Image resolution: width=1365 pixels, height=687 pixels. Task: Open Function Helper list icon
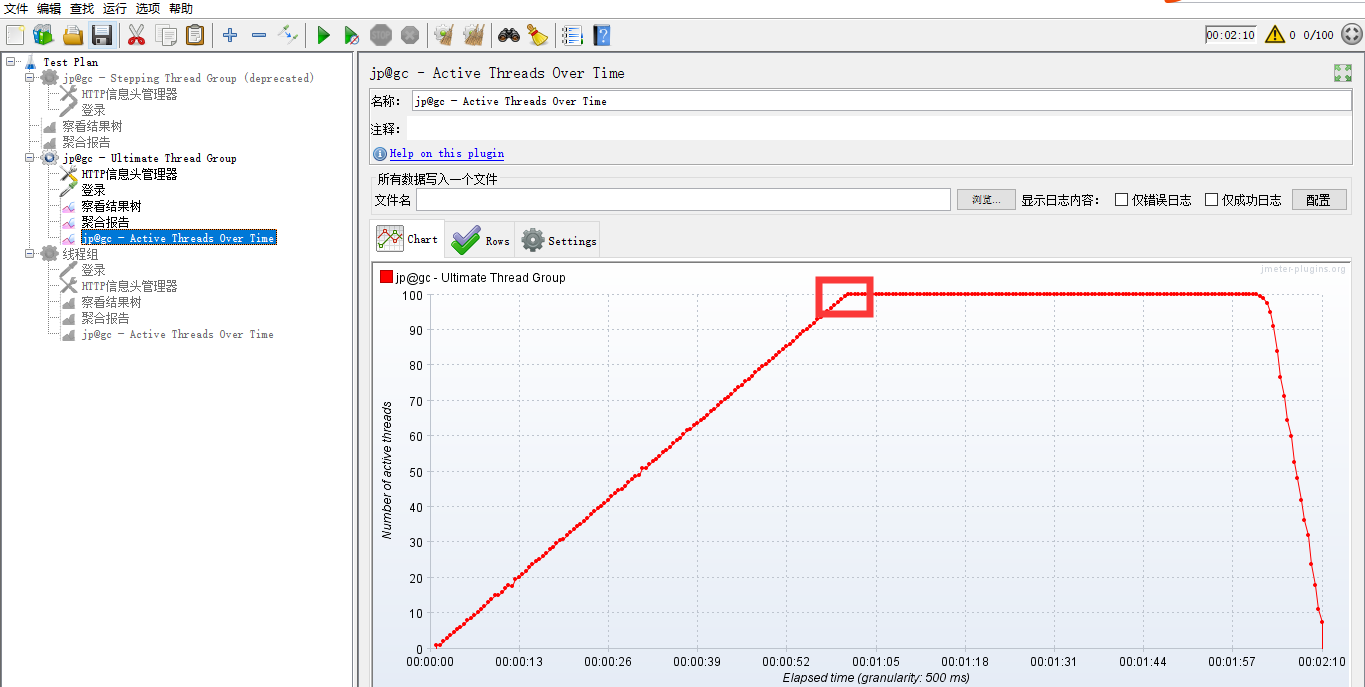click(x=572, y=35)
